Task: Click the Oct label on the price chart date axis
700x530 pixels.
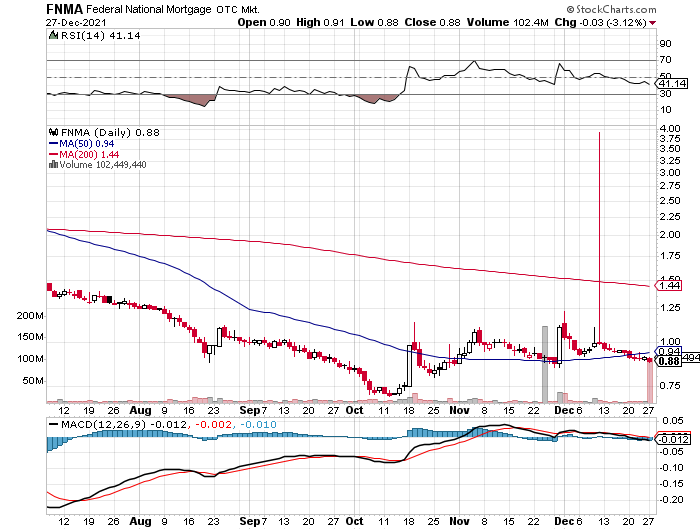Action: [x=354, y=410]
